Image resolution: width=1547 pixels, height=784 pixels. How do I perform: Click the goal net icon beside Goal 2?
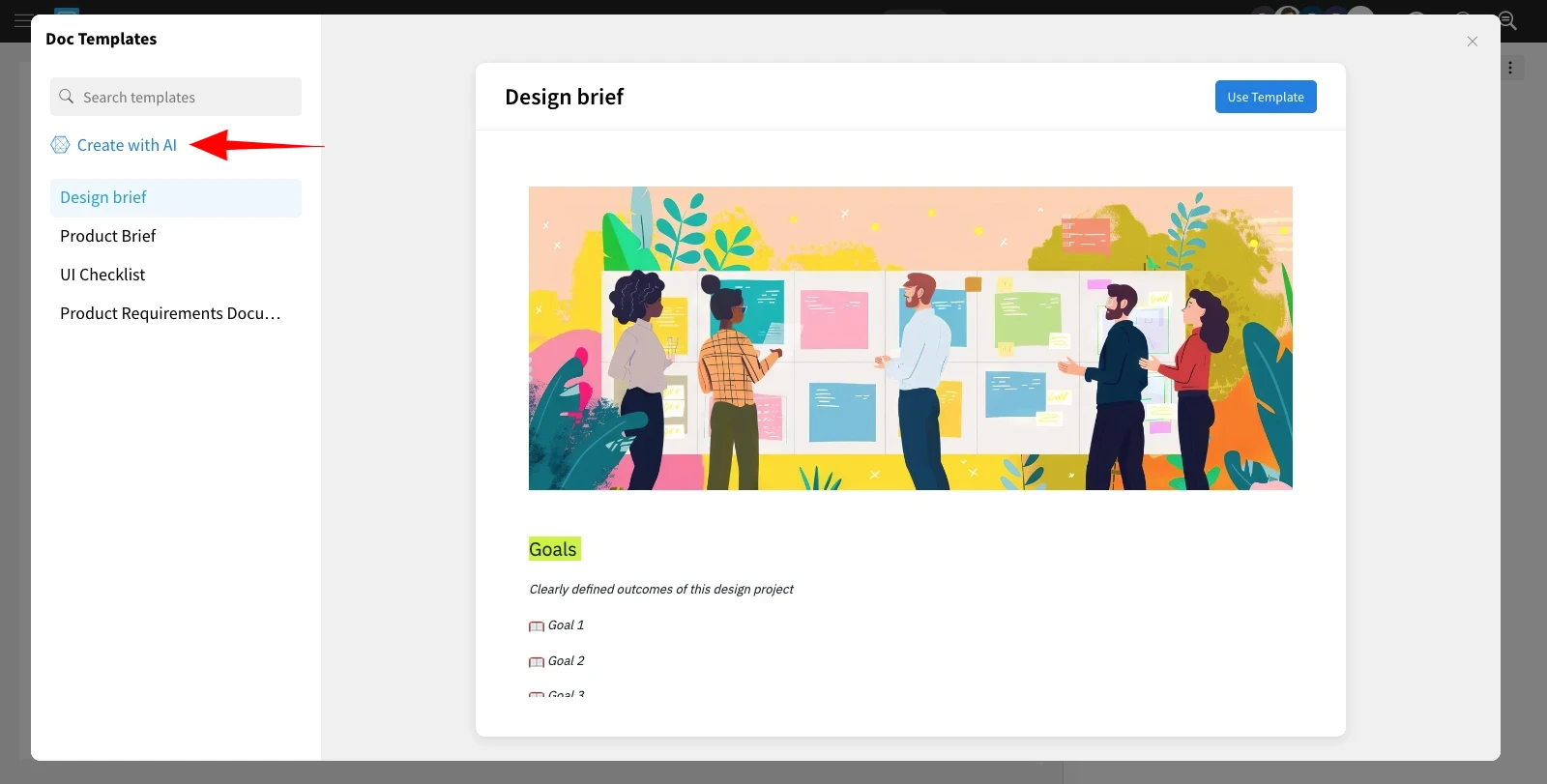(x=536, y=662)
